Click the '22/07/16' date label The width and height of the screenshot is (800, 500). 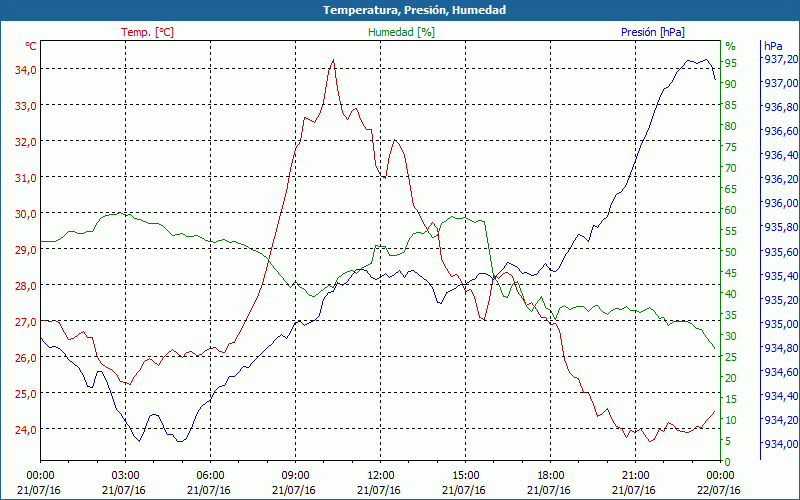click(x=718, y=491)
